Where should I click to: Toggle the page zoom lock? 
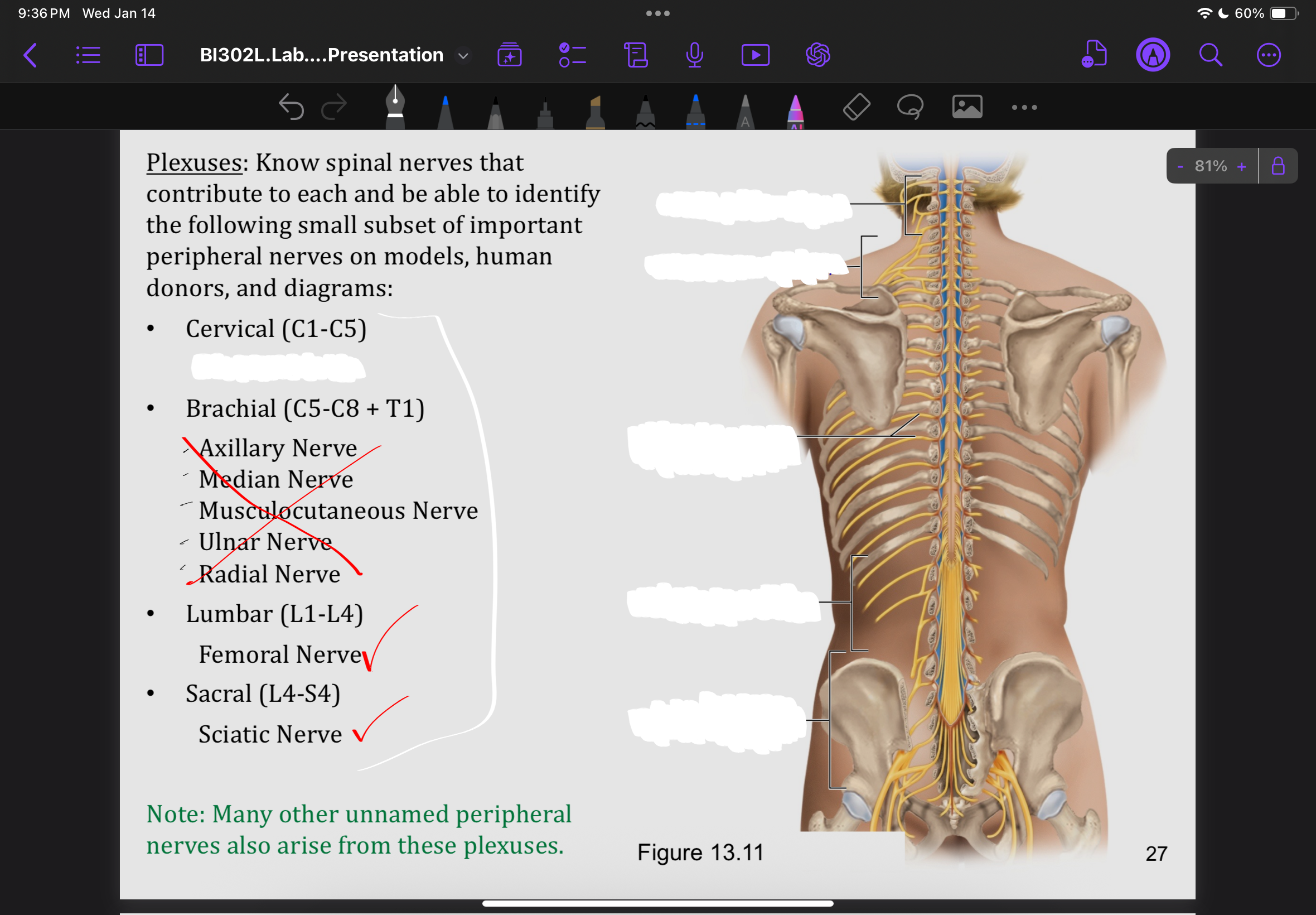1279,166
